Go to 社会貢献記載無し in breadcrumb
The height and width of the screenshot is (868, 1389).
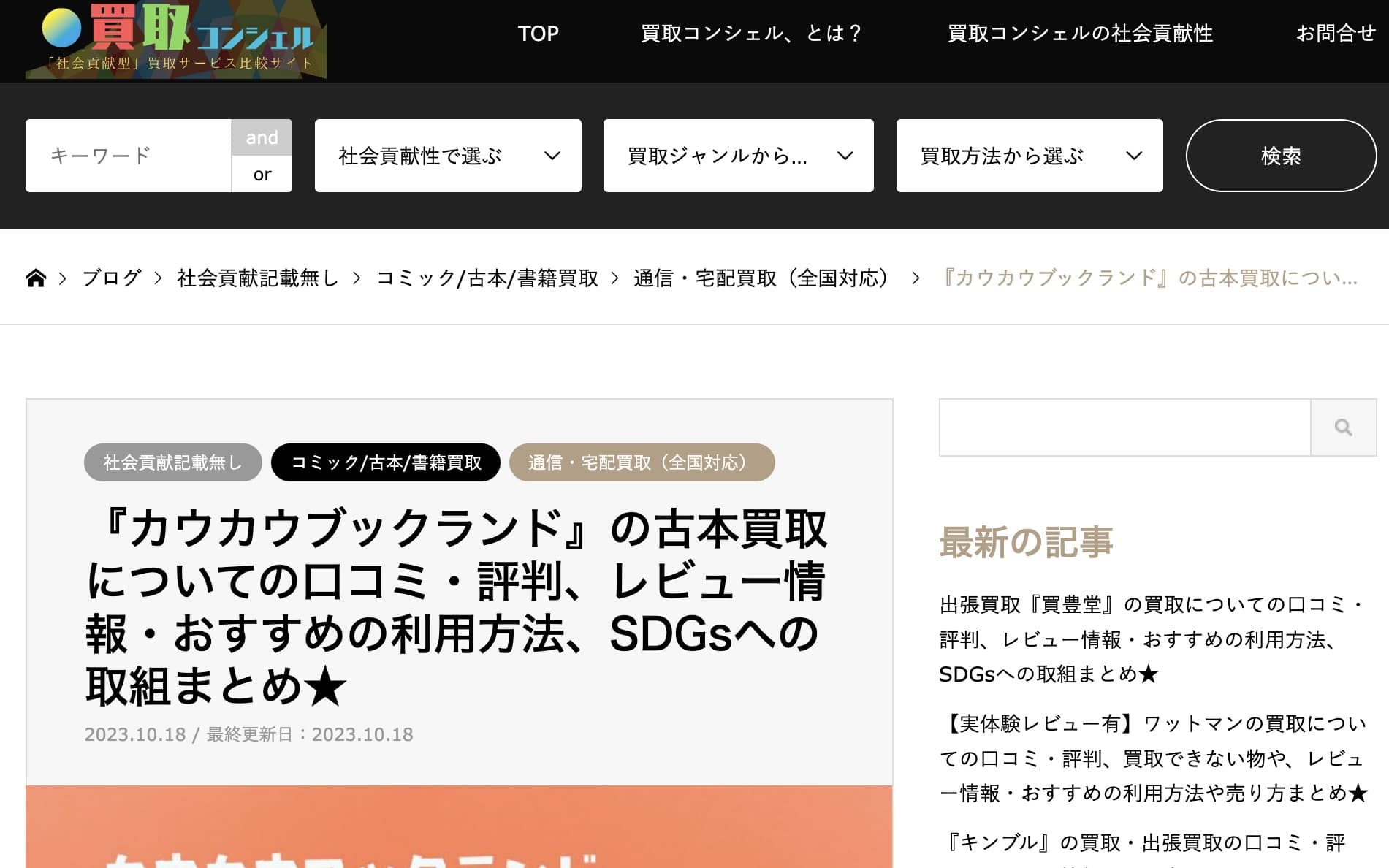258,278
